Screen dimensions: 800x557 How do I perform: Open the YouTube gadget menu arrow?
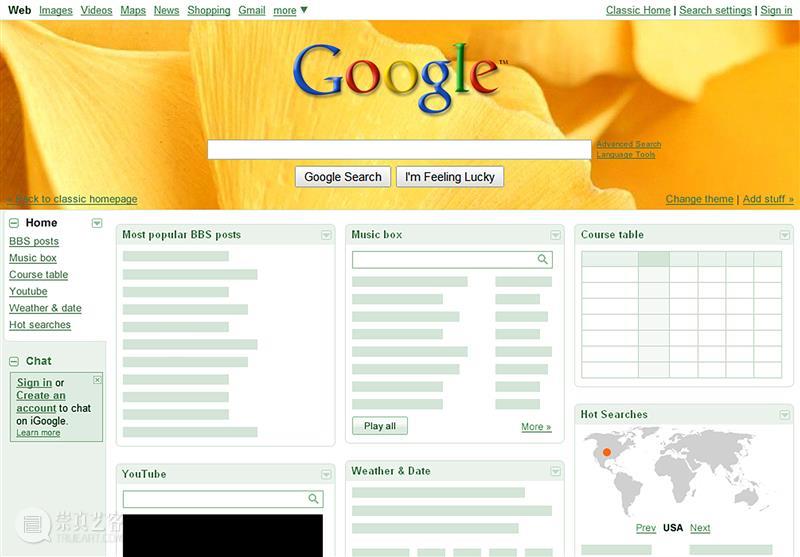click(x=326, y=475)
